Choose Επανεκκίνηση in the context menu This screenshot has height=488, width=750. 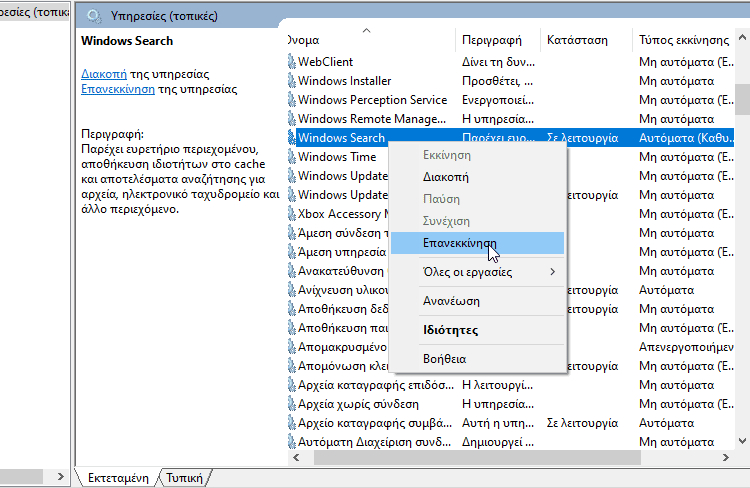(x=477, y=243)
